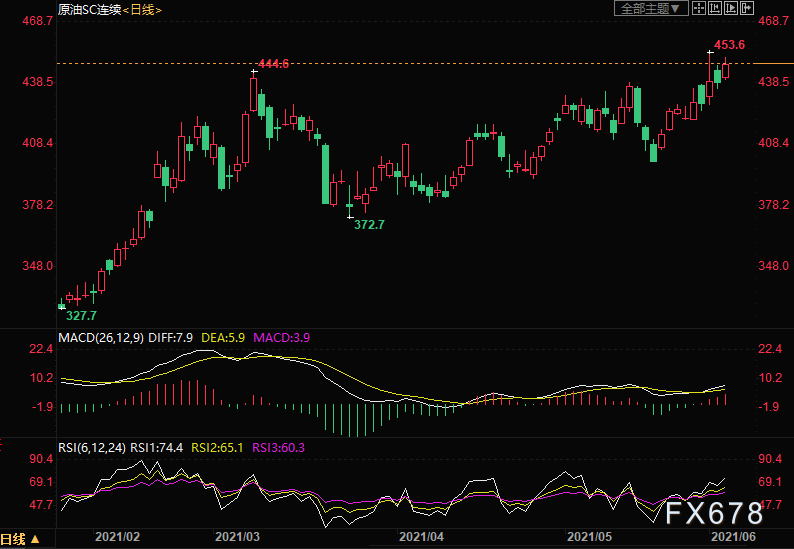This screenshot has height=549, width=794.
Task: Click the 原油SC连续 contract title
Action: [x=87, y=9]
